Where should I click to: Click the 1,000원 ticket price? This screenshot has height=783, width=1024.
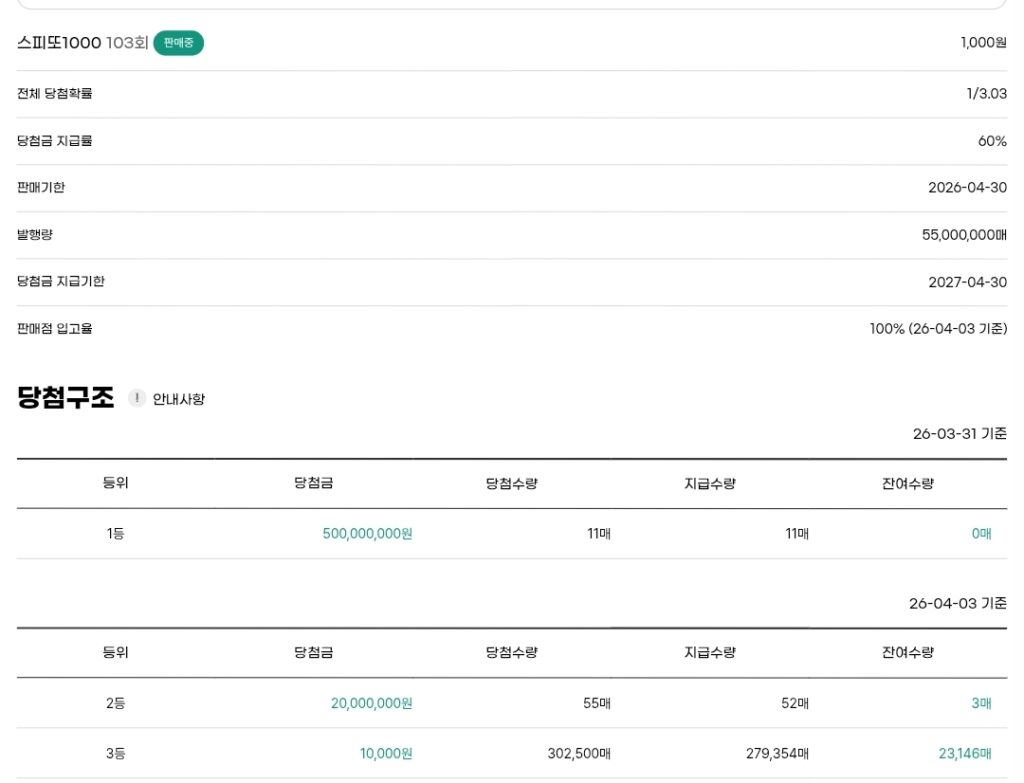pyautogui.click(x=983, y=43)
